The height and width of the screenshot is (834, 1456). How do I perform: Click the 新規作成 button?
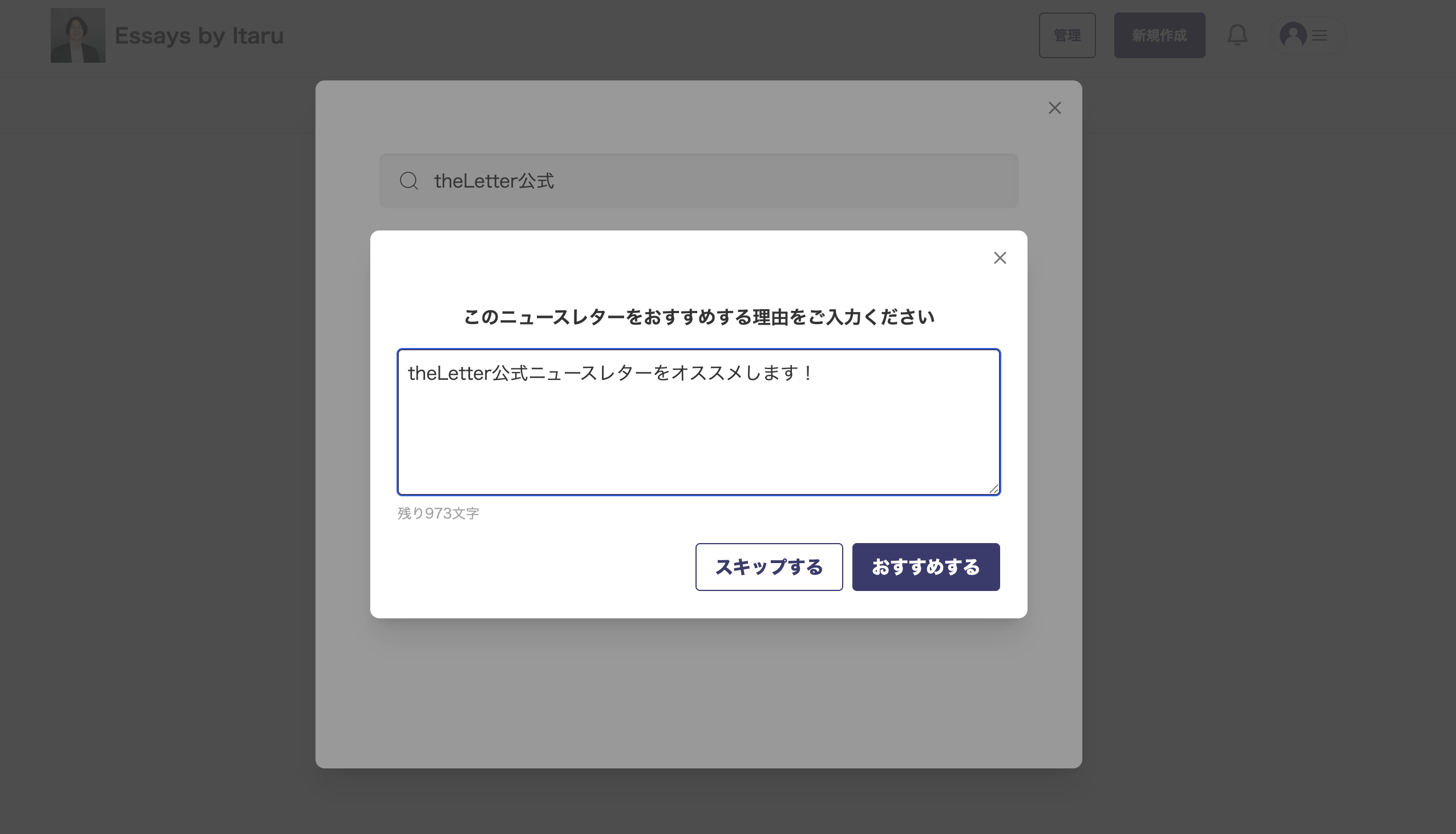click(1159, 35)
